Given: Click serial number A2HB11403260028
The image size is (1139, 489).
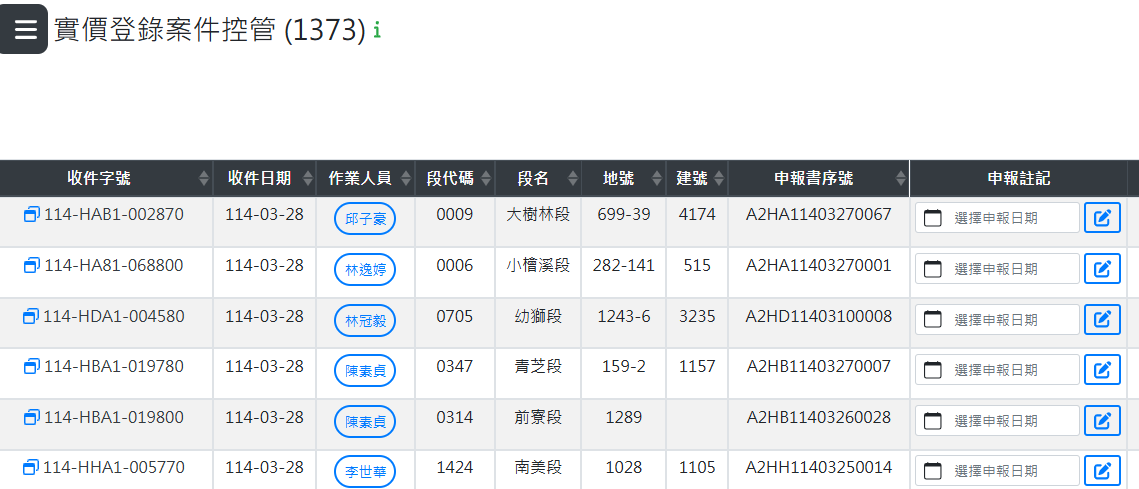Looking at the screenshot, I should 818,417.
